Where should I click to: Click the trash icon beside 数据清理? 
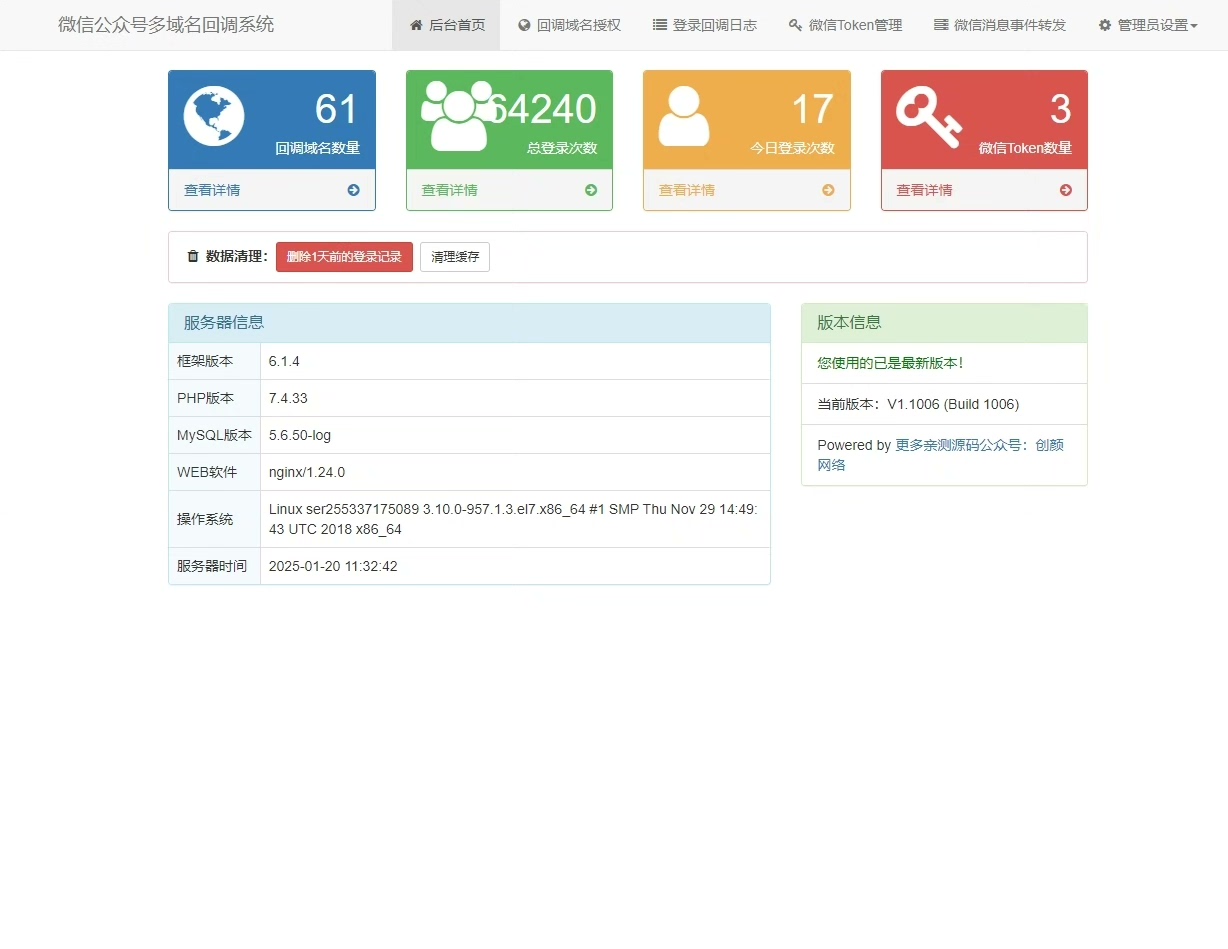point(193,257)
